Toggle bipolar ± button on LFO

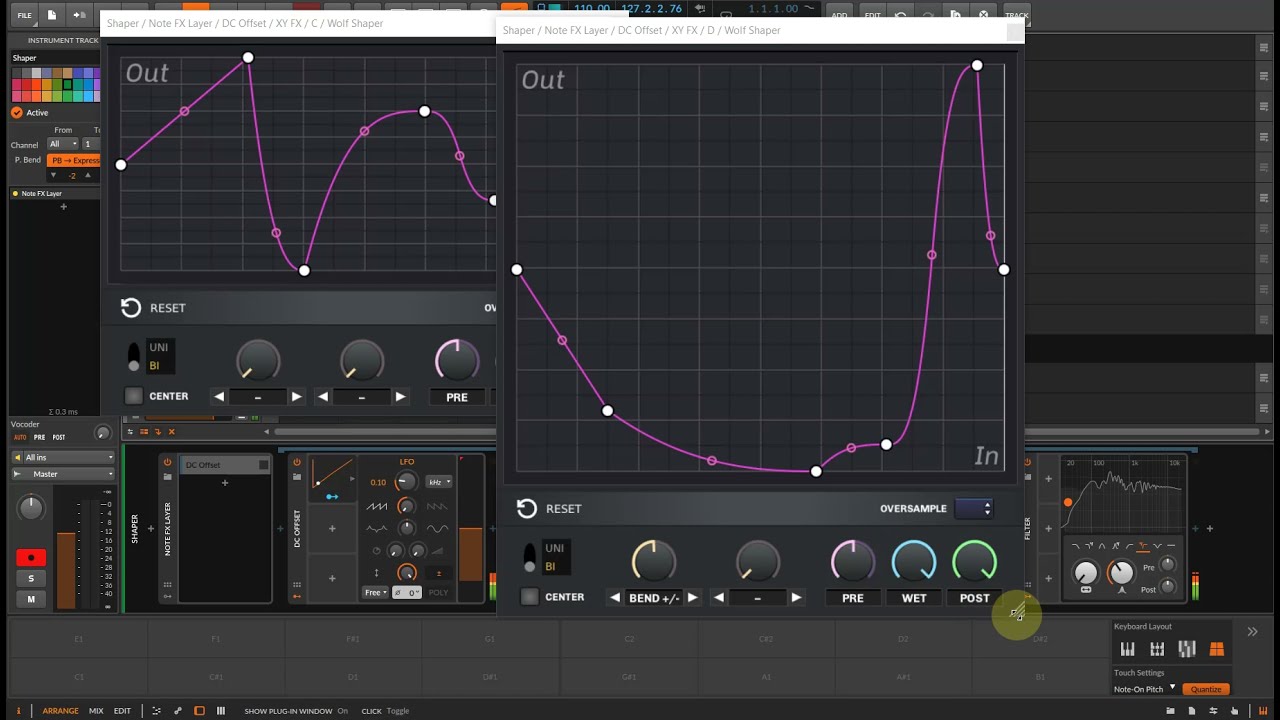[x=438, y=573]
